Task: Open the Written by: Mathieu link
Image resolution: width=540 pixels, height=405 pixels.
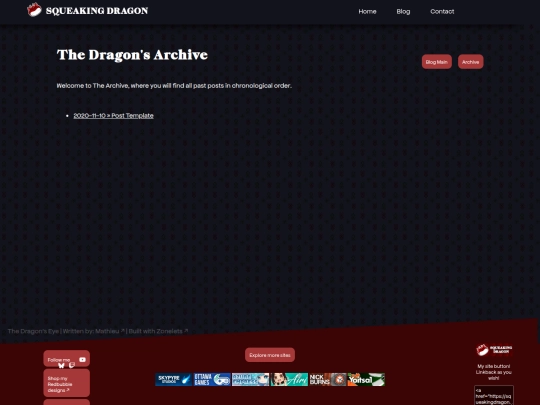Action: point(93,331)
